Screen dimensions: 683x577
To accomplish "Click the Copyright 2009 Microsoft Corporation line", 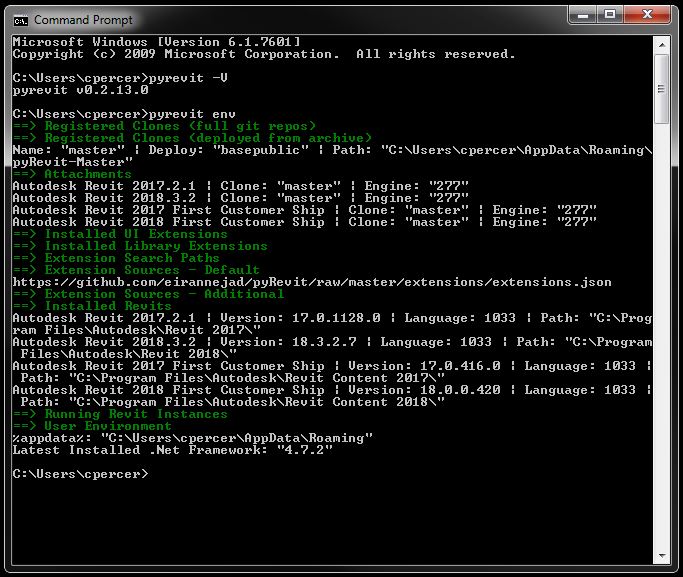I will (264, 54).
